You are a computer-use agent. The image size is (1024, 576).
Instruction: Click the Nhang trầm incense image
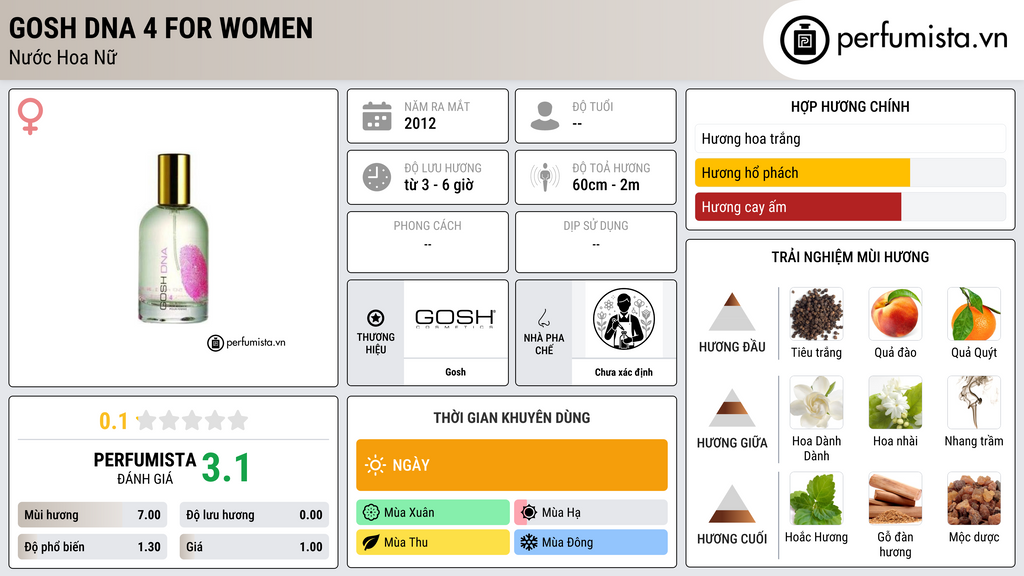click(x=974, y=402)
